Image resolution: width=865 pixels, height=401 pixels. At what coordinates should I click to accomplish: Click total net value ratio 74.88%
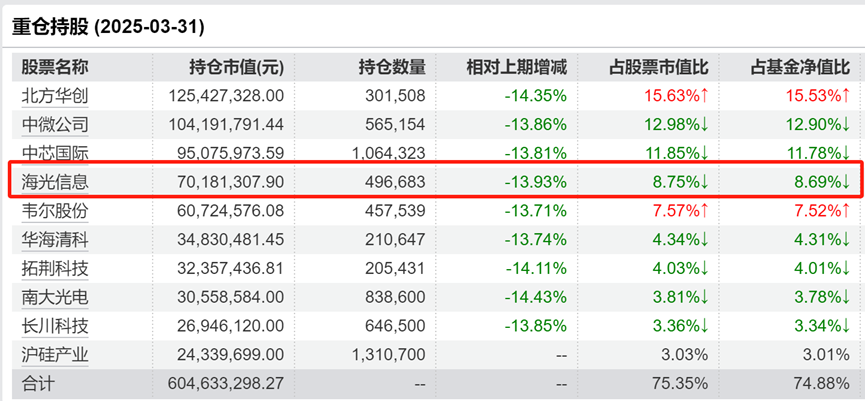pyautogui.click(x=821, y=383)
